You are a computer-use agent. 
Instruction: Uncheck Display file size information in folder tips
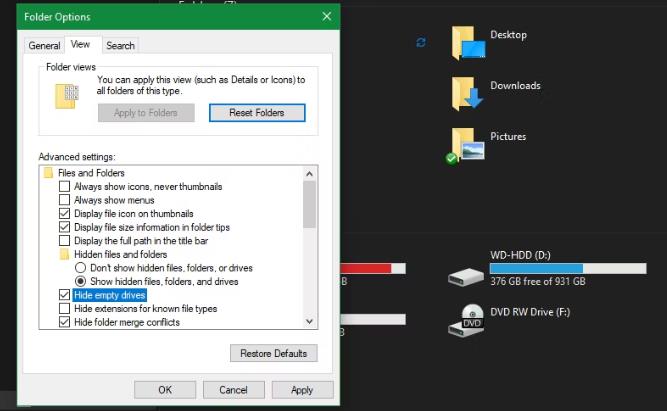pos(64,227)
